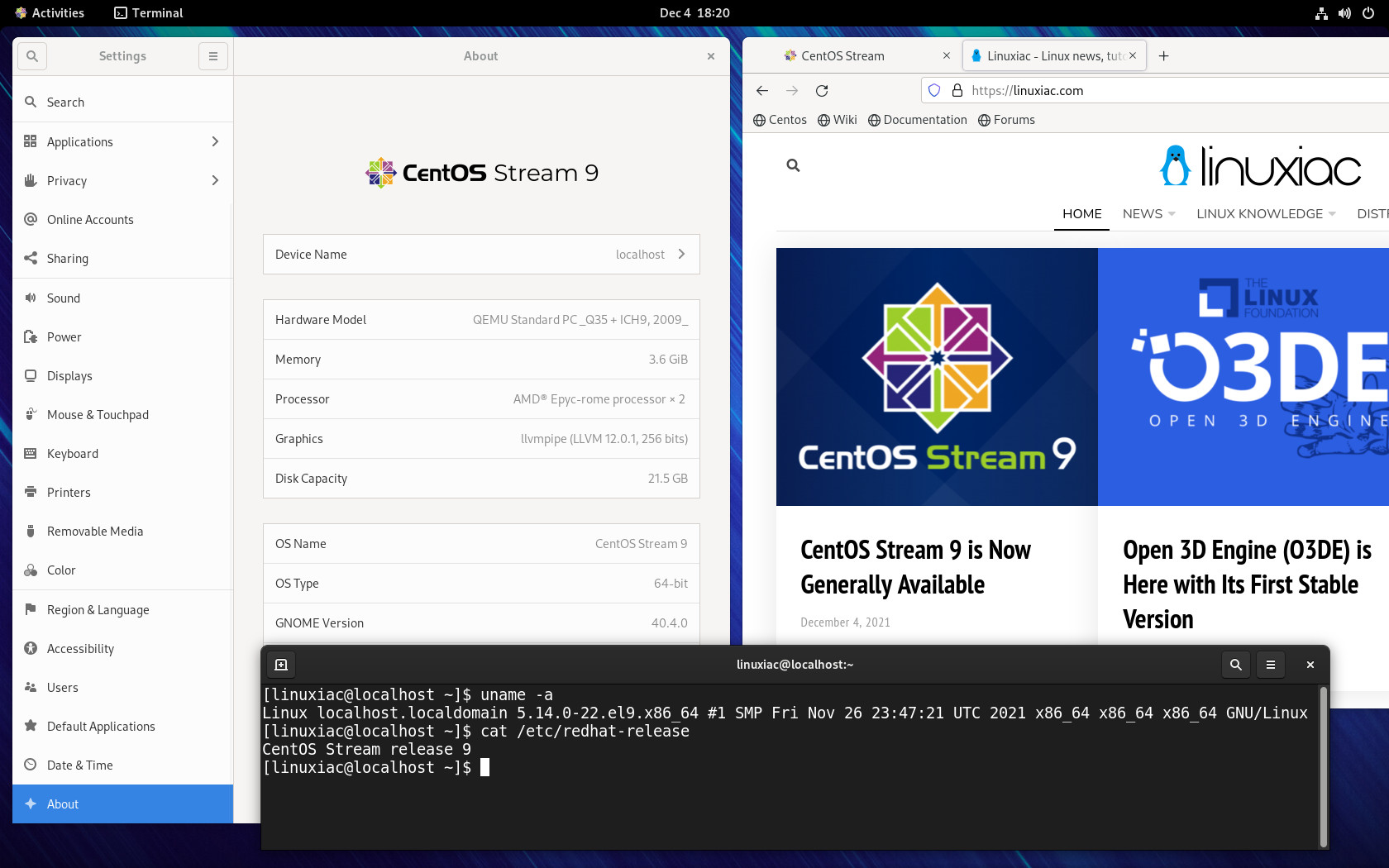
Task: Open the CentOS Stream 9 article
Action: pos(915,566)
